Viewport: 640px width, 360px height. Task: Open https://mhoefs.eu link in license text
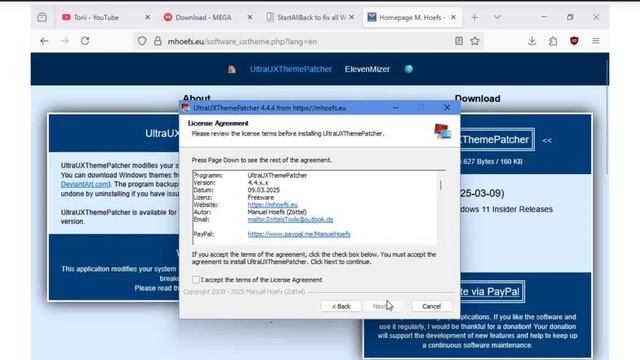[x=273, y=205]
